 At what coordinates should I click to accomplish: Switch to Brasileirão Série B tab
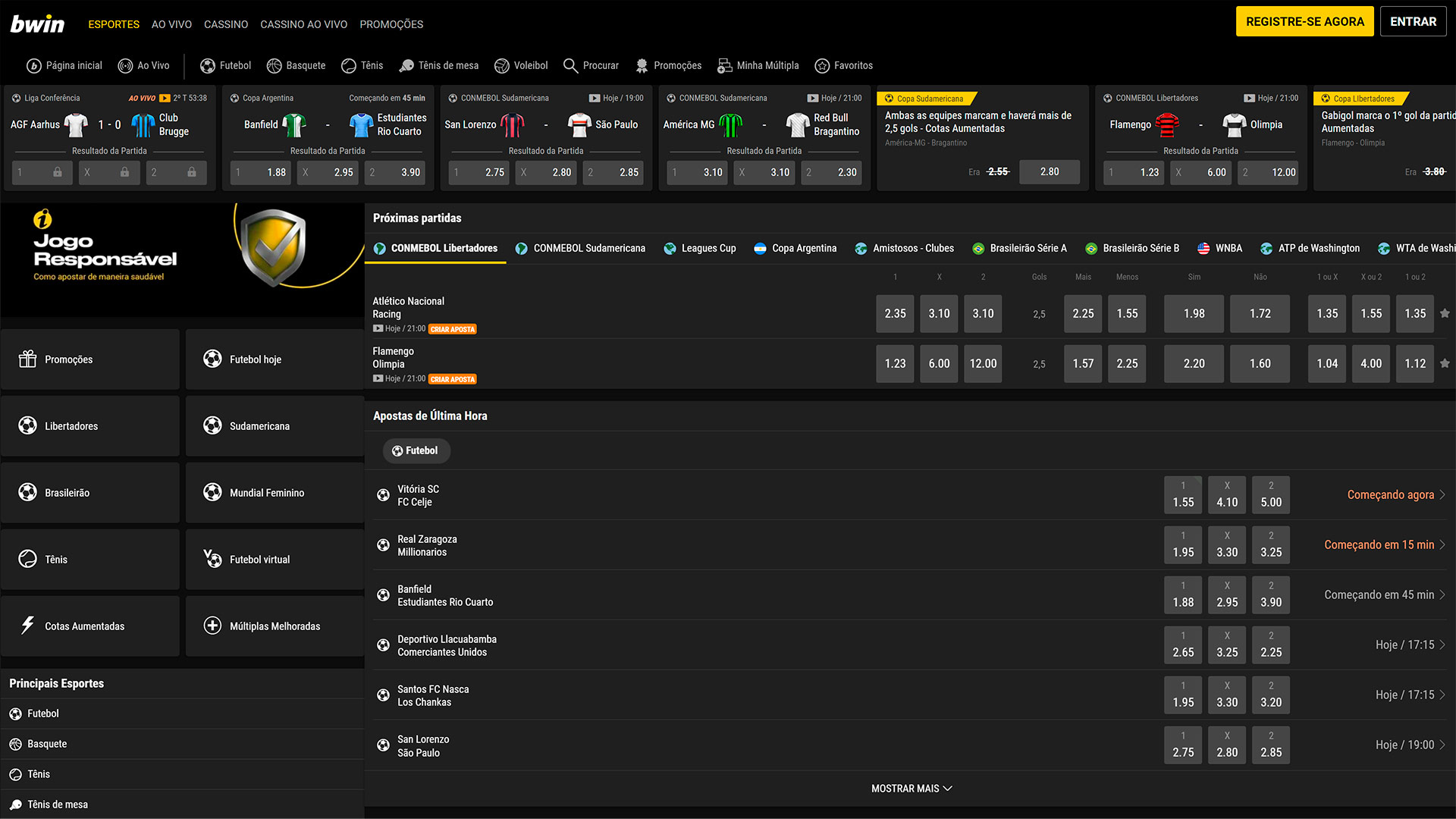1132,248
